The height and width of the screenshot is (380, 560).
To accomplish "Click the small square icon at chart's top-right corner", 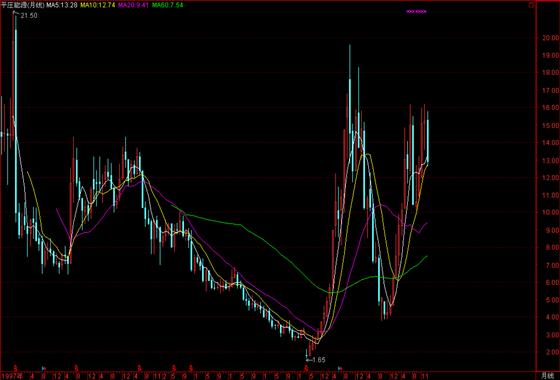I will click(531, 5).
